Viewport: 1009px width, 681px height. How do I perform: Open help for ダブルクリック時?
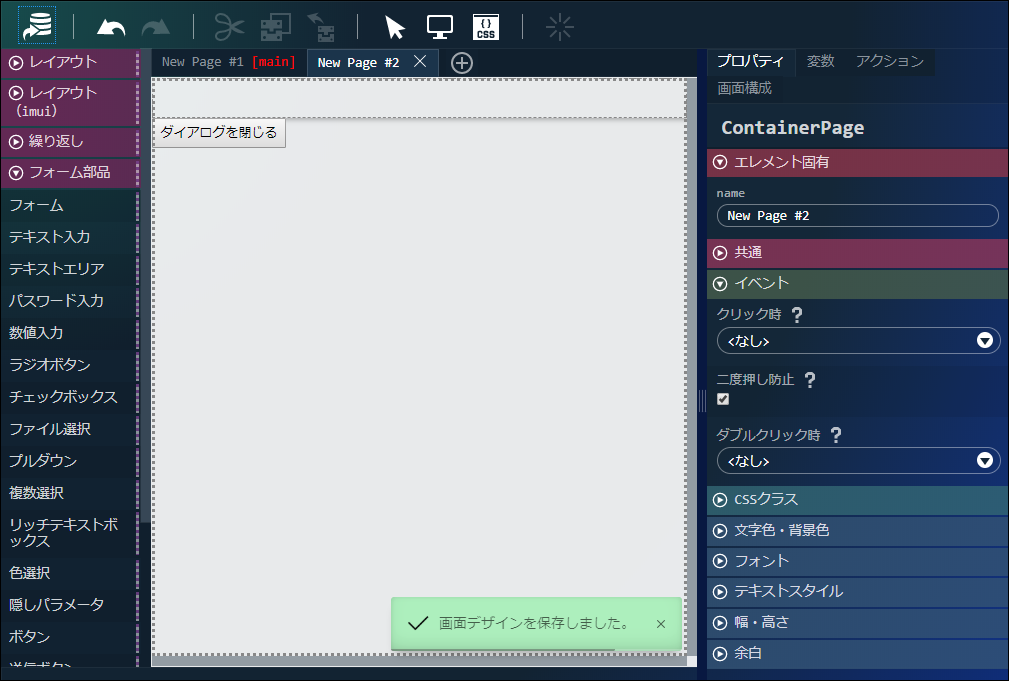836,436
